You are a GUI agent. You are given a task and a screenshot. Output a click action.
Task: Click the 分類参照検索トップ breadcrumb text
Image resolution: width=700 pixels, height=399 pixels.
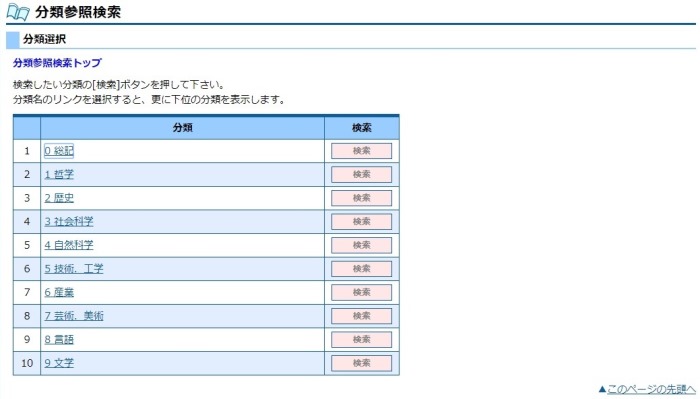point(57,63)
